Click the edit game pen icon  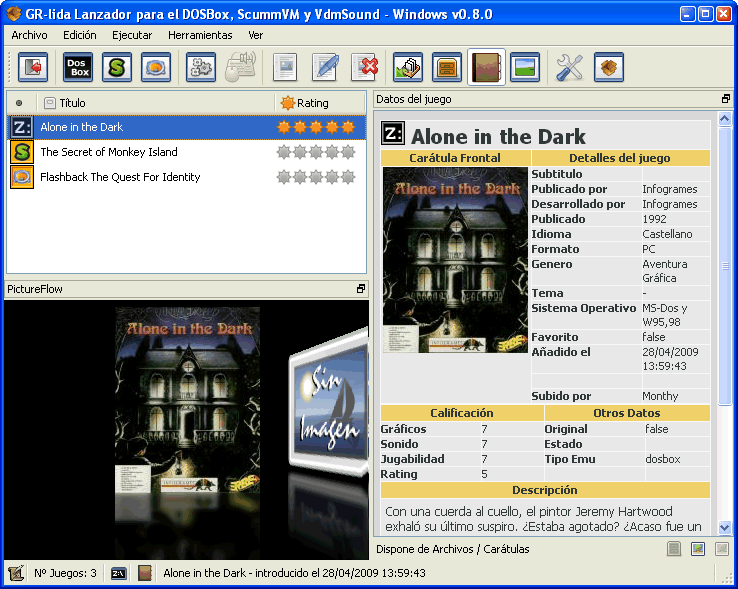(325, 67)
